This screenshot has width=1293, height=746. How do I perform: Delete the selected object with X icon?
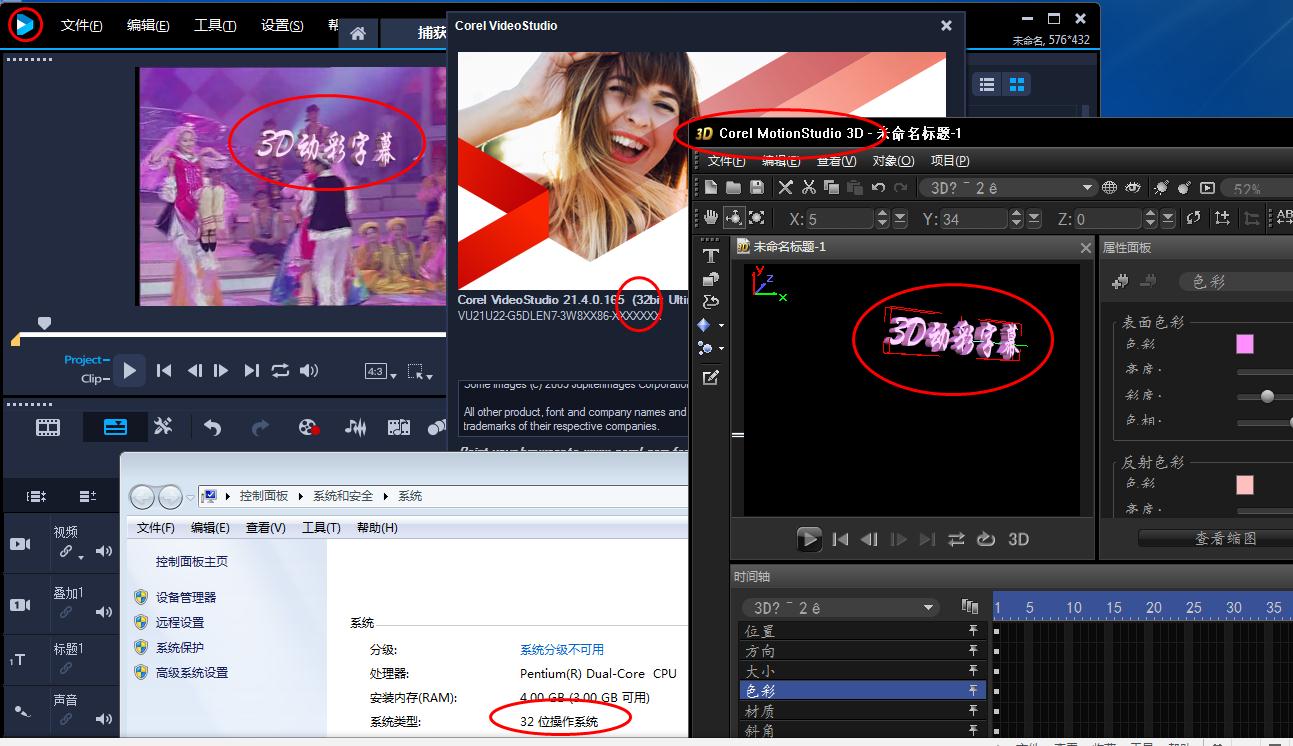coord(785,187)
